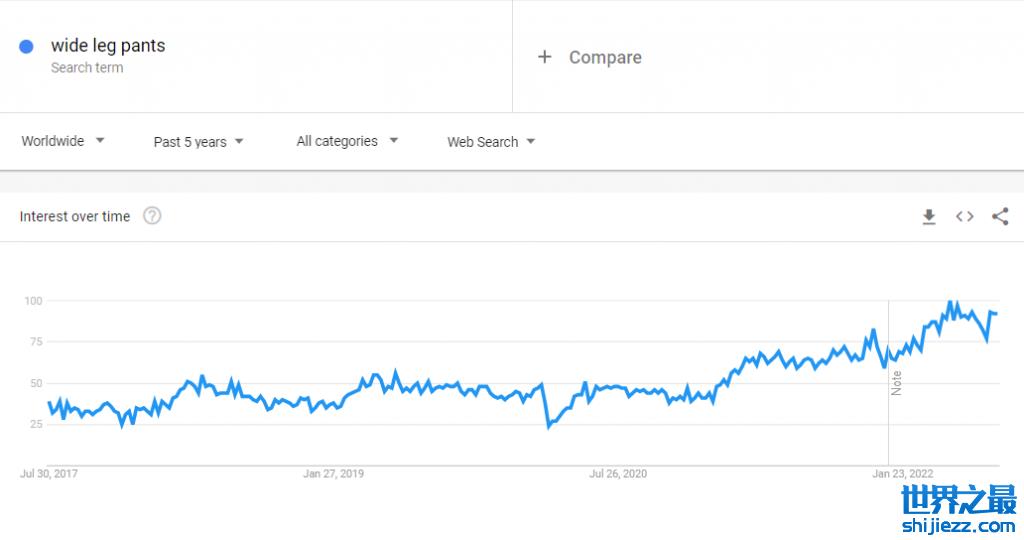Click the Search term subtitle text
The width and height of the screenshot is (1024, 540).
87,68
